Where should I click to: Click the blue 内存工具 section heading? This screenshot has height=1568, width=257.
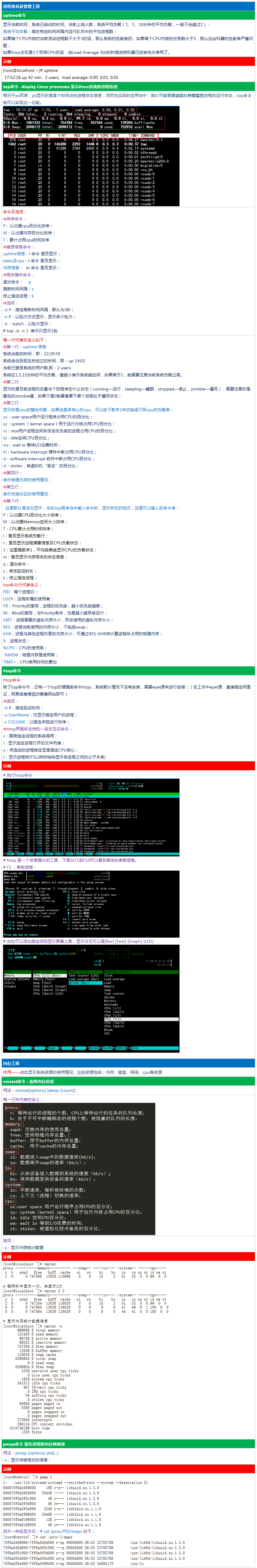click(129, 1063)
